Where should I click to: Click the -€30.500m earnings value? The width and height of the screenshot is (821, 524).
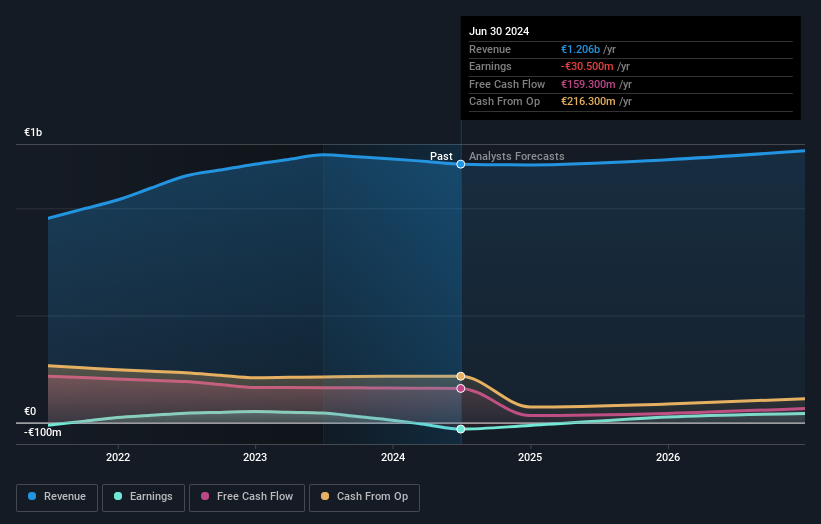(587, 66)
